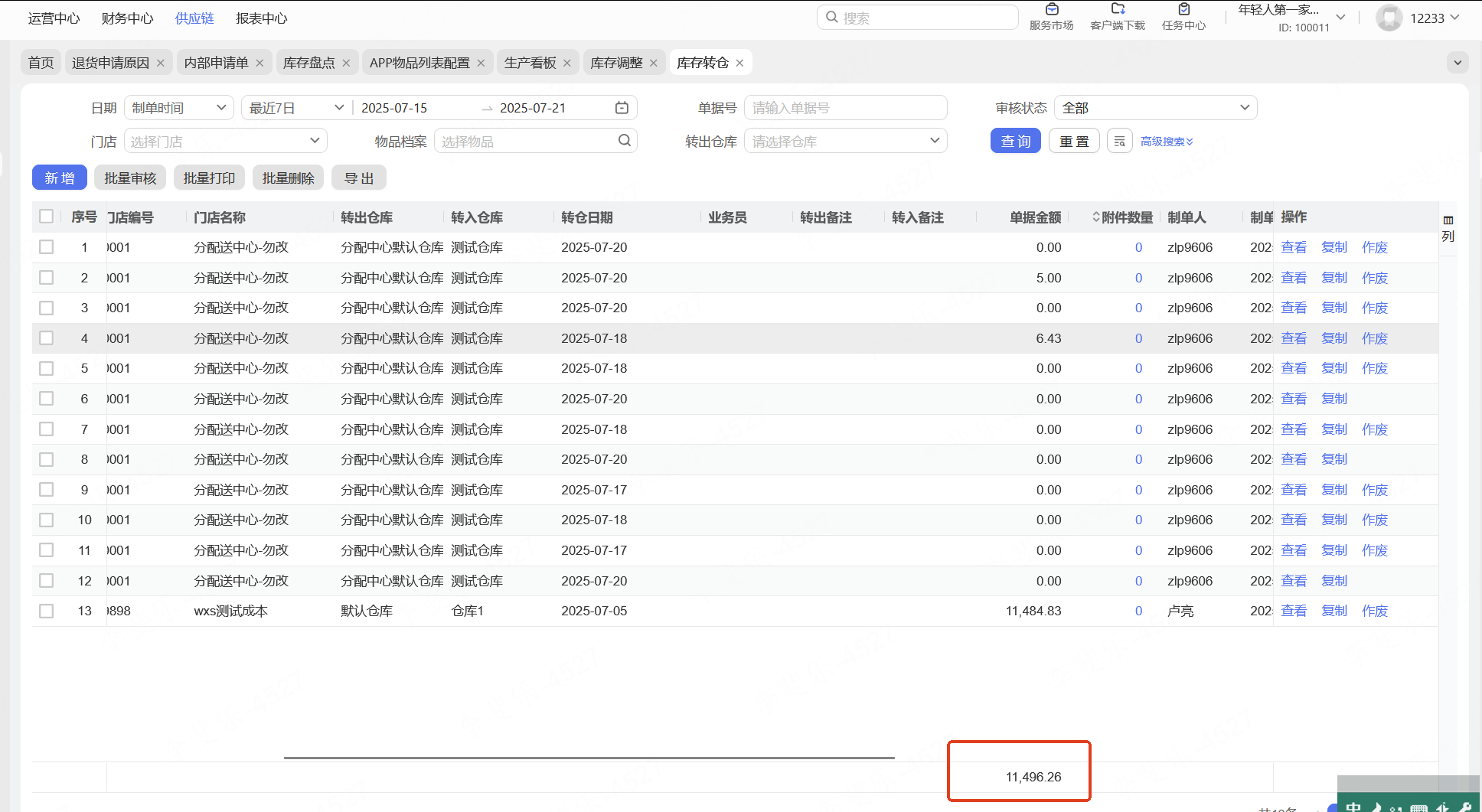
Task: Open the 服务市场 service market icon
Action: (1052, 9)
